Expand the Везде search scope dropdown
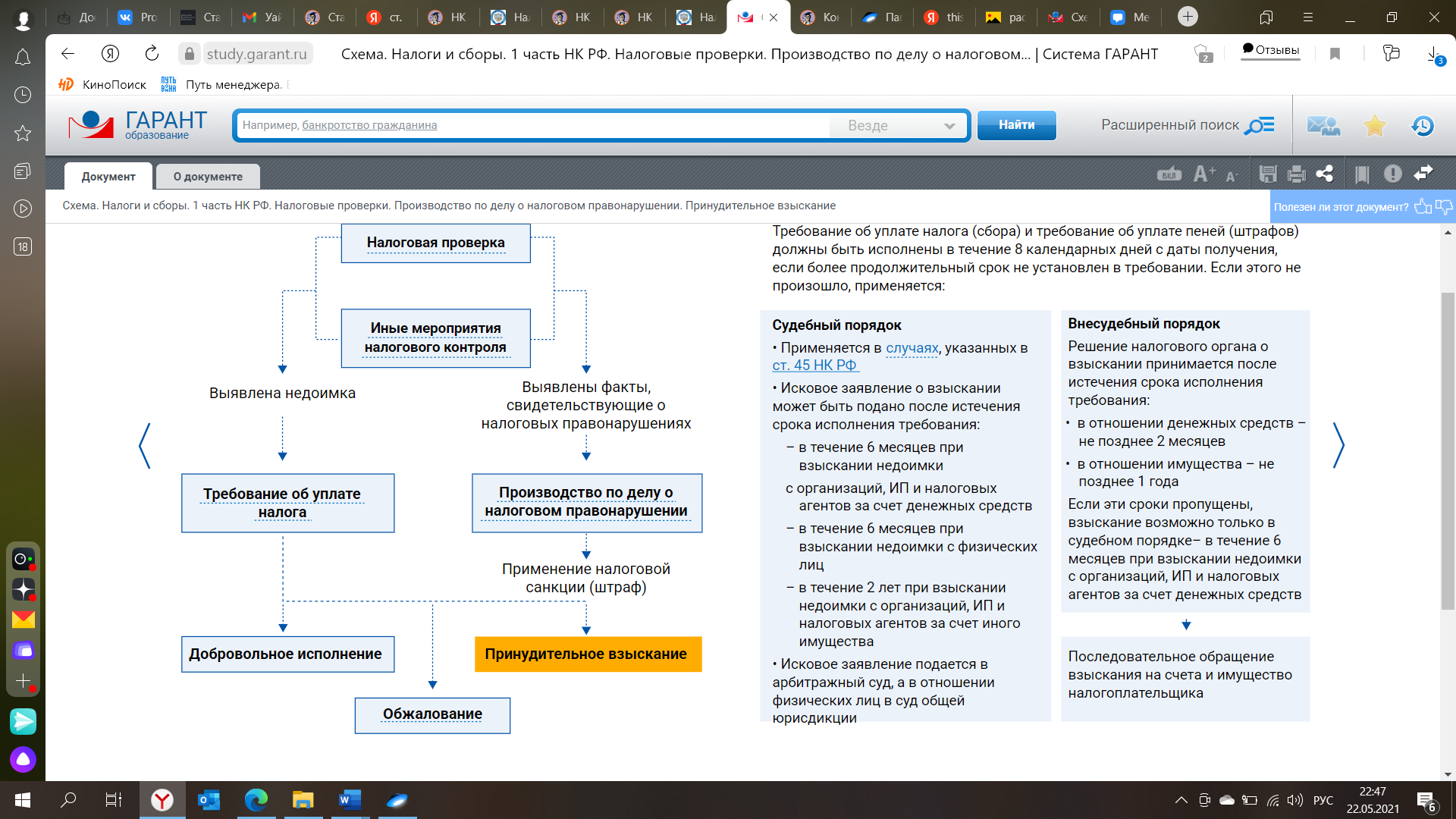 coord(899,126)
